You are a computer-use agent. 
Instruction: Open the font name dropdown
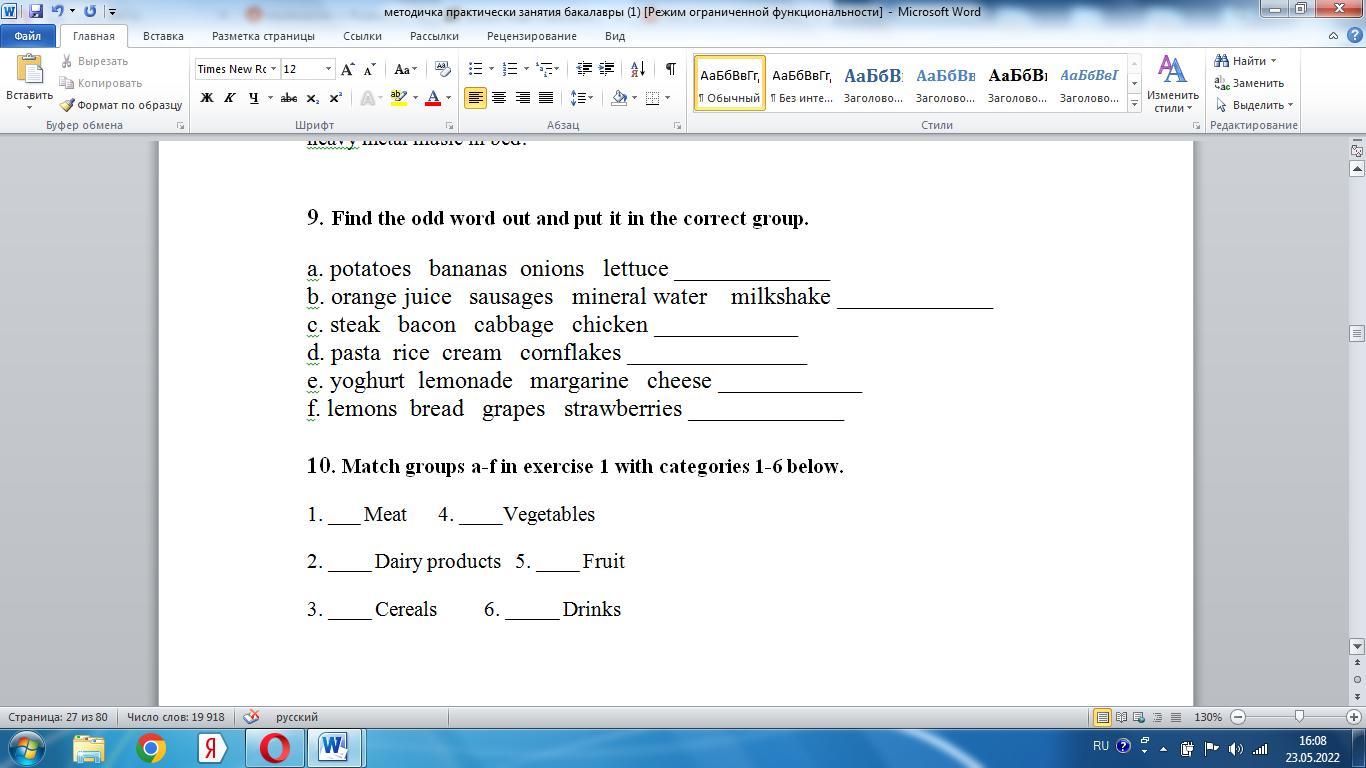[273, 69]
